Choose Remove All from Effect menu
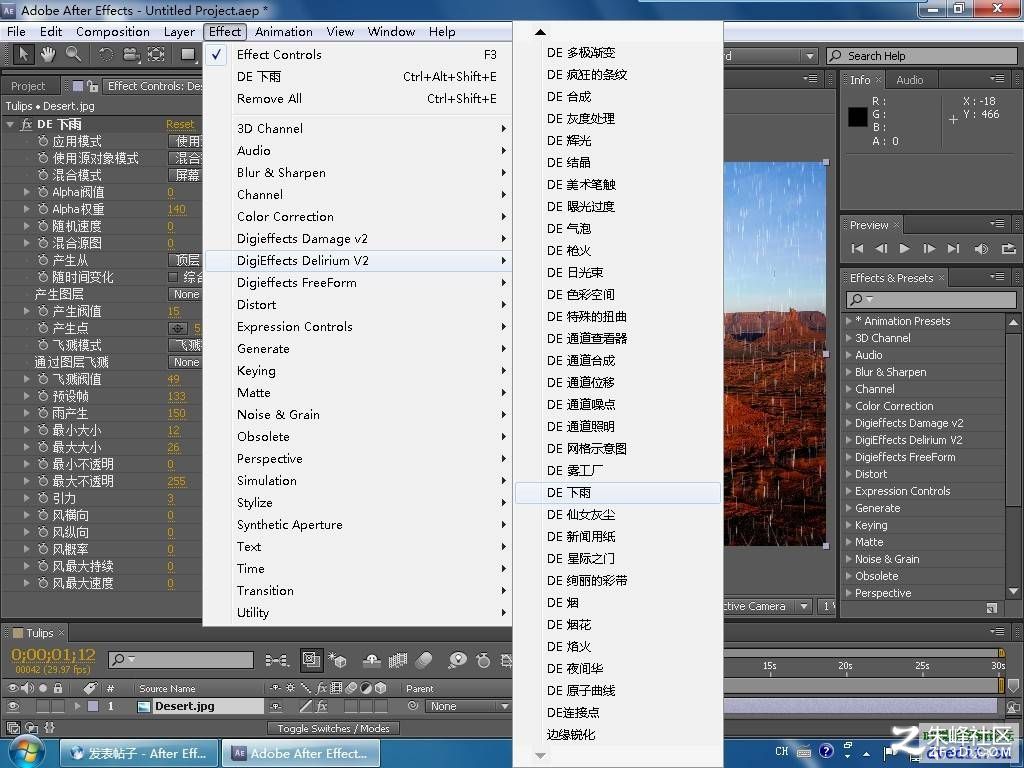Image resolution: width=1024 pixels, height=768 pixels. (358, 99)
